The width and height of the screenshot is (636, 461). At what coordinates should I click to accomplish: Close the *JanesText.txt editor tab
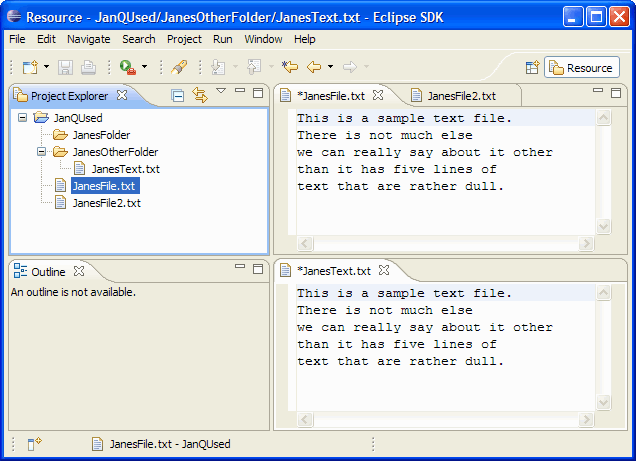click(x=384, y=270)
